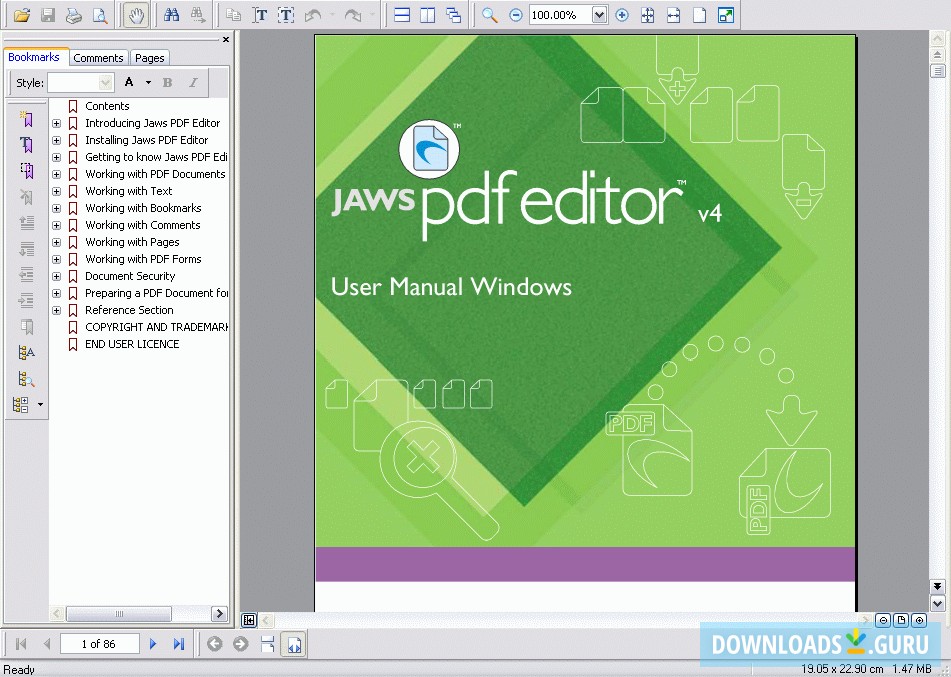
Task: Click the Fit Width icon on toolbar
Action: (673, 15)
